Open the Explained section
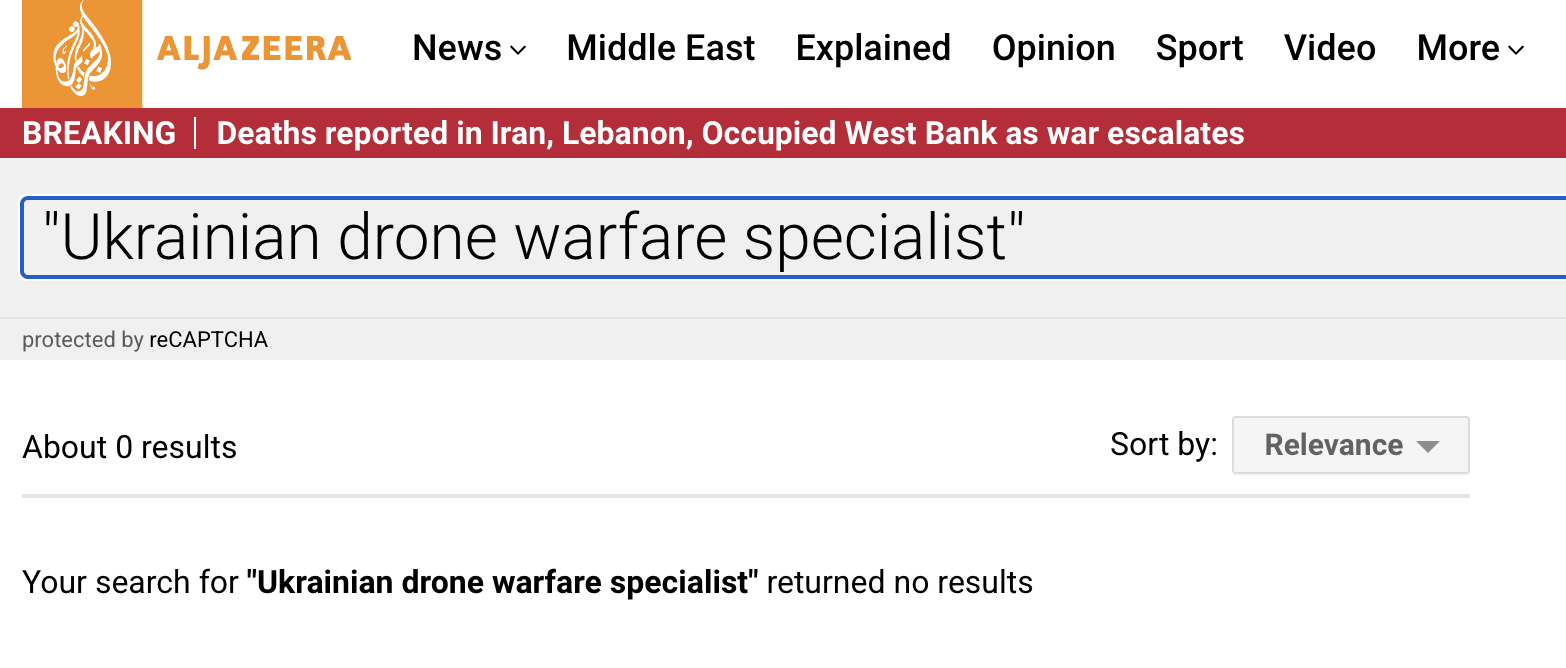Screen dimensions: 1566x668 coord(873,48)
